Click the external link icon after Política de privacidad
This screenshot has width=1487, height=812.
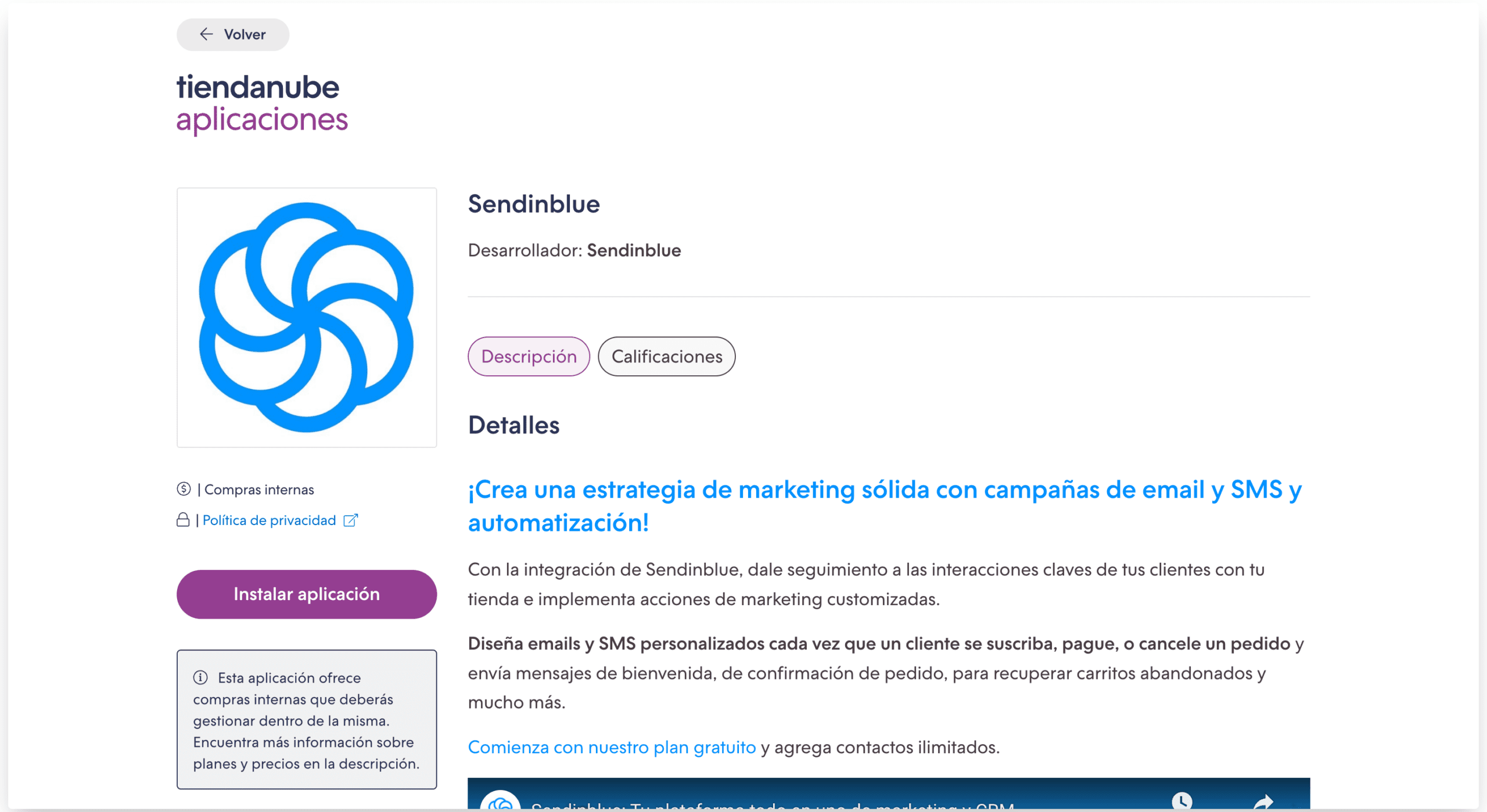tap(351, 520)
